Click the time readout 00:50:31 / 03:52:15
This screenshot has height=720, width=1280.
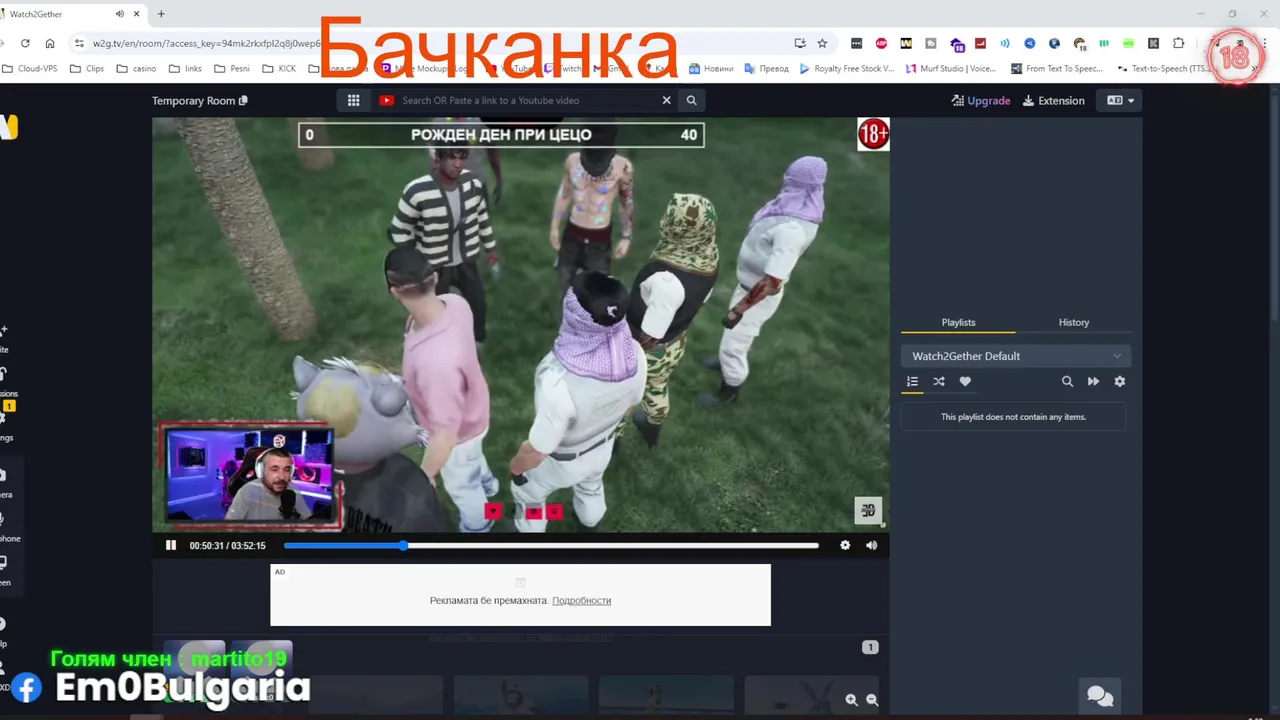[x=228, y=545]
